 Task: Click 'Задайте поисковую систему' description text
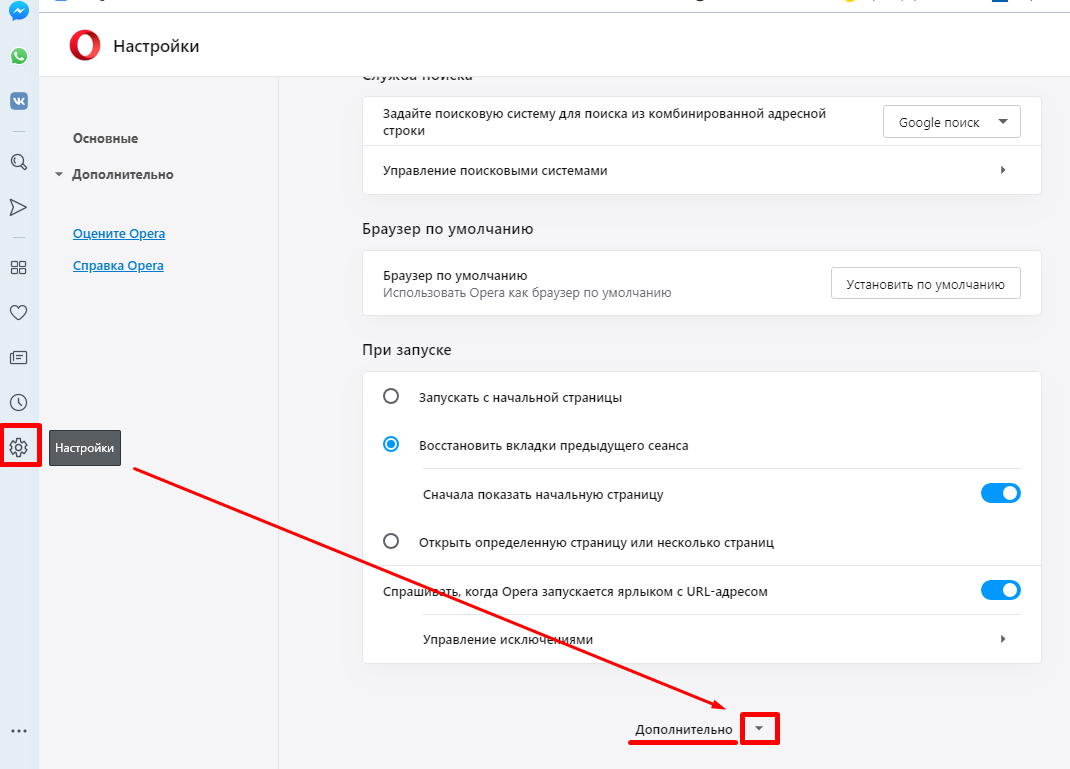click(605, 121)
